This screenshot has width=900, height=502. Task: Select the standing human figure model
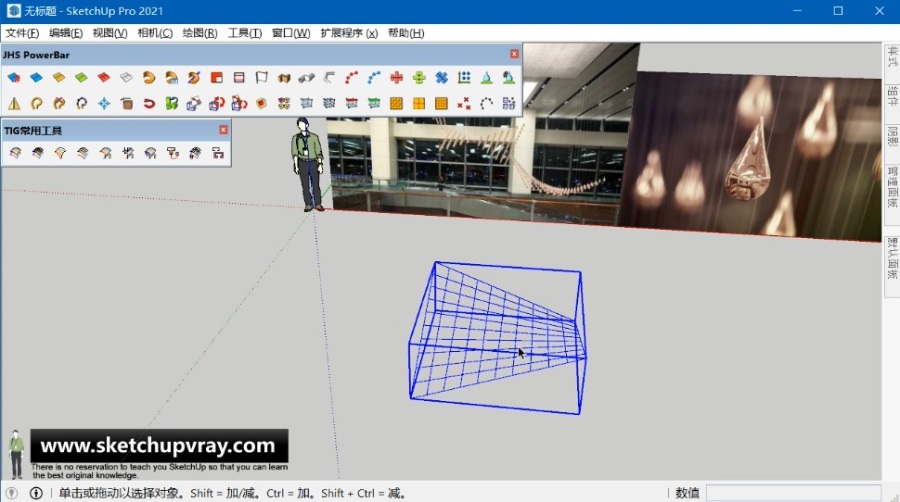pyautogui.click(x=307, y=165)
